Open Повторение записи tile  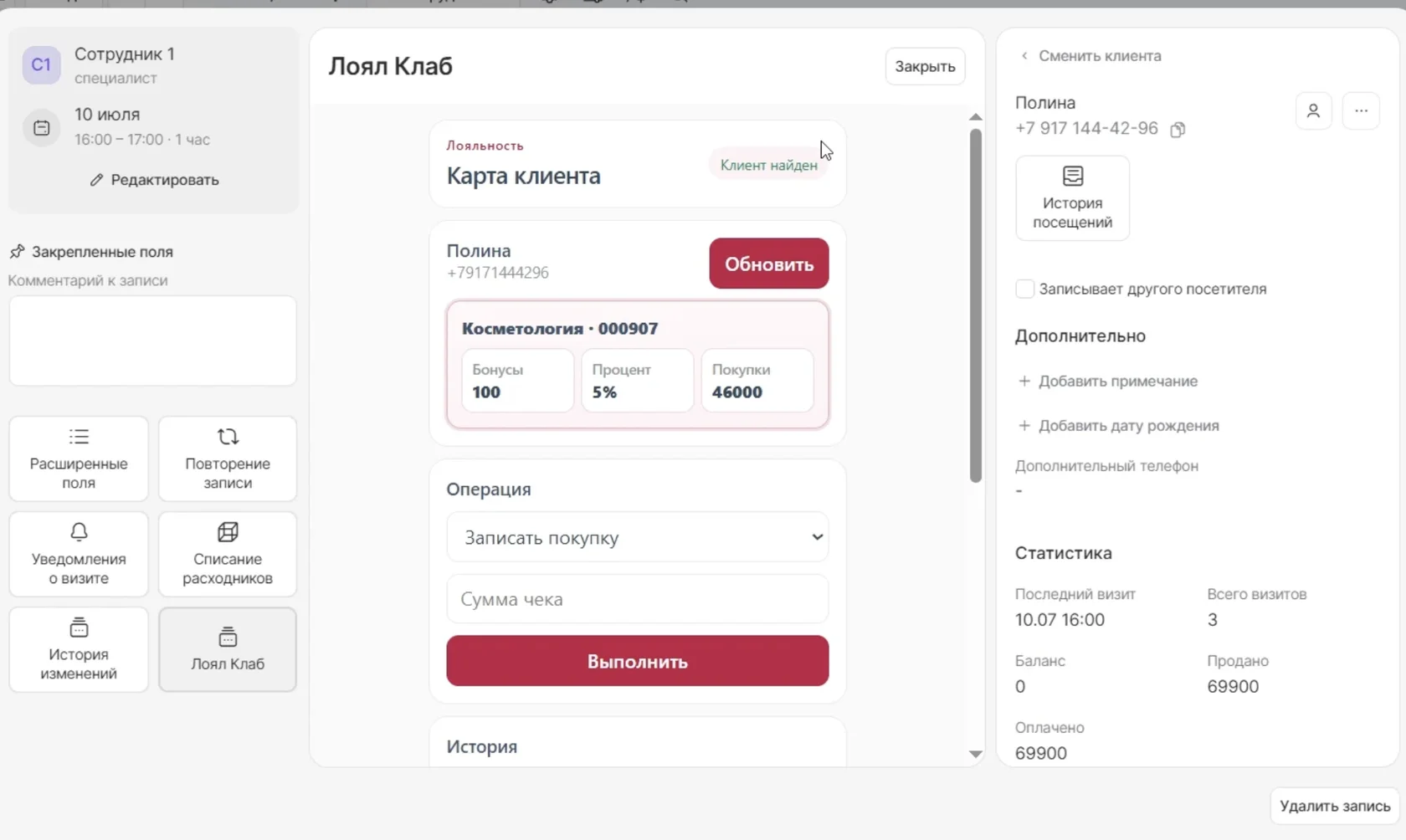[x=228, y=459]
